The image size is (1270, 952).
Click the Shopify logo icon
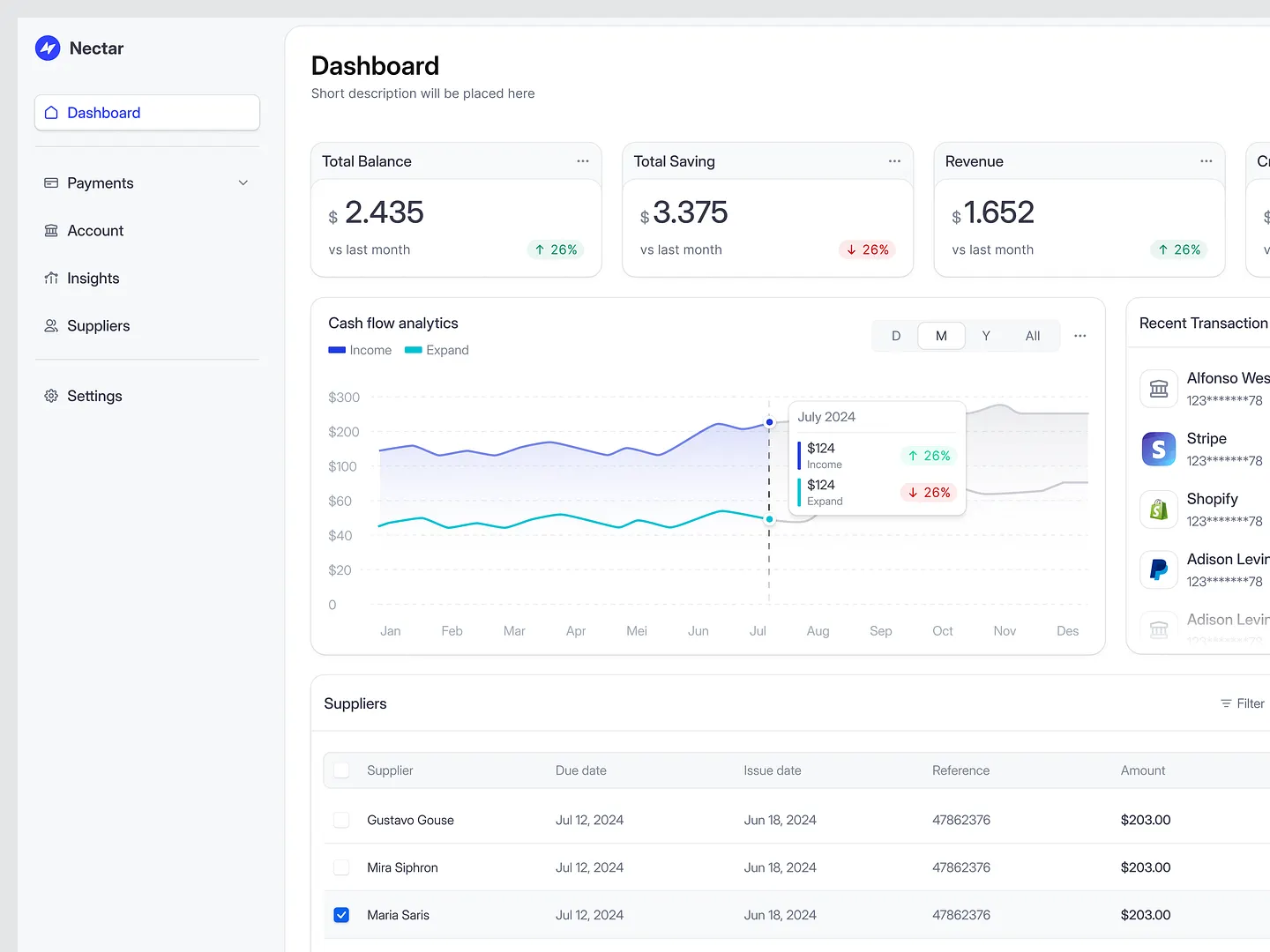coord(1159,509)
